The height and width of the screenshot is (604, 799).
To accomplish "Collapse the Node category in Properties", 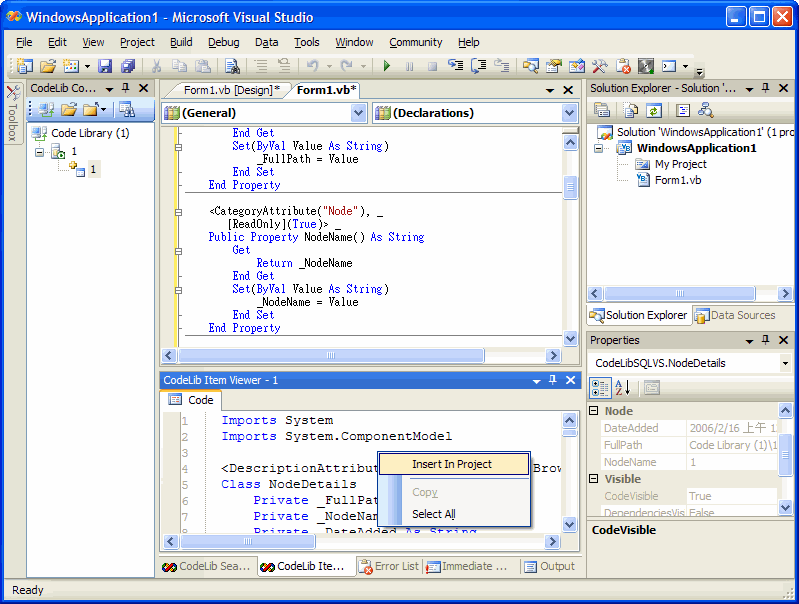I will 594,410.
